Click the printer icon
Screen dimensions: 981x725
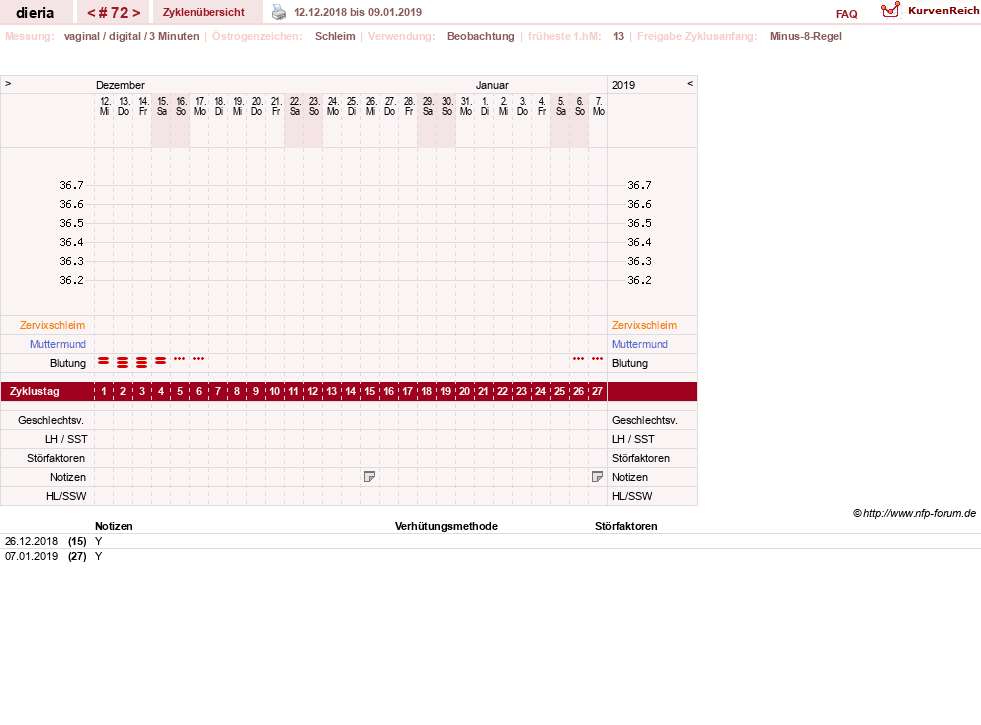[278, 12]
